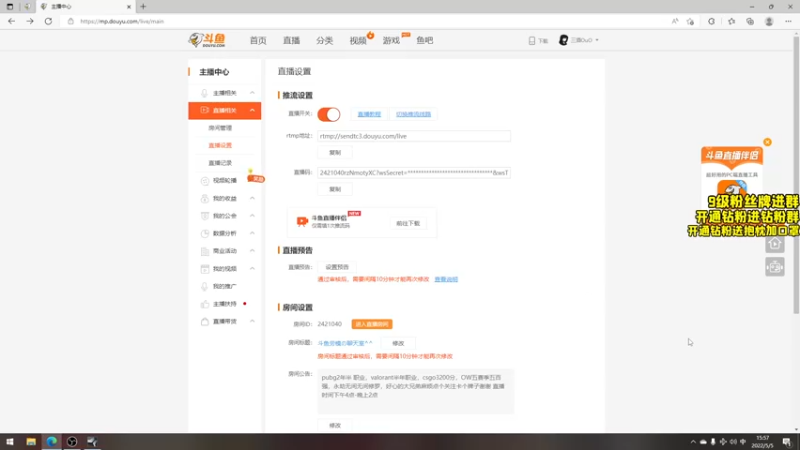Open a new browser tab

(143, 7)
